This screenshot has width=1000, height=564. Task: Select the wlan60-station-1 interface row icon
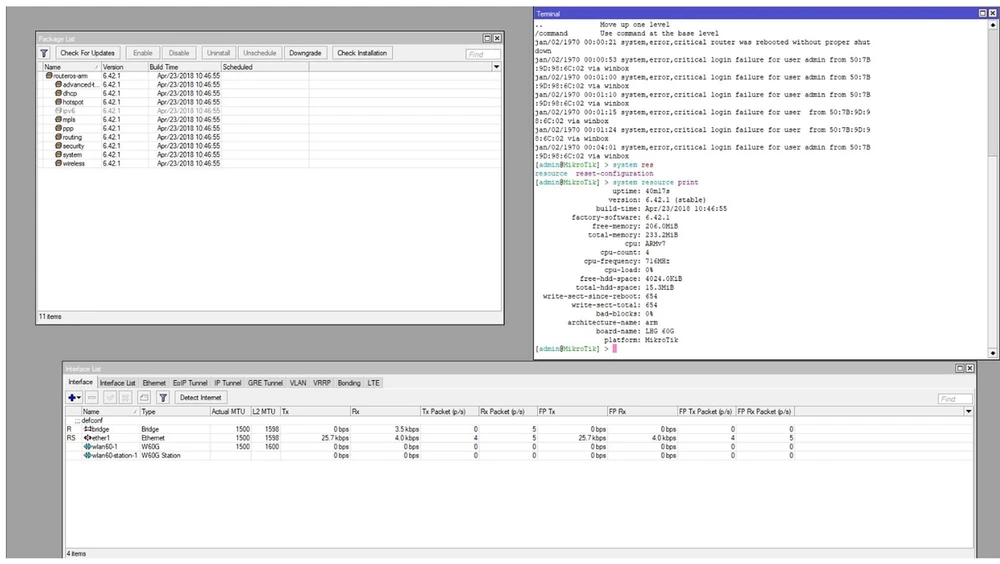click(x=87, y=456)
